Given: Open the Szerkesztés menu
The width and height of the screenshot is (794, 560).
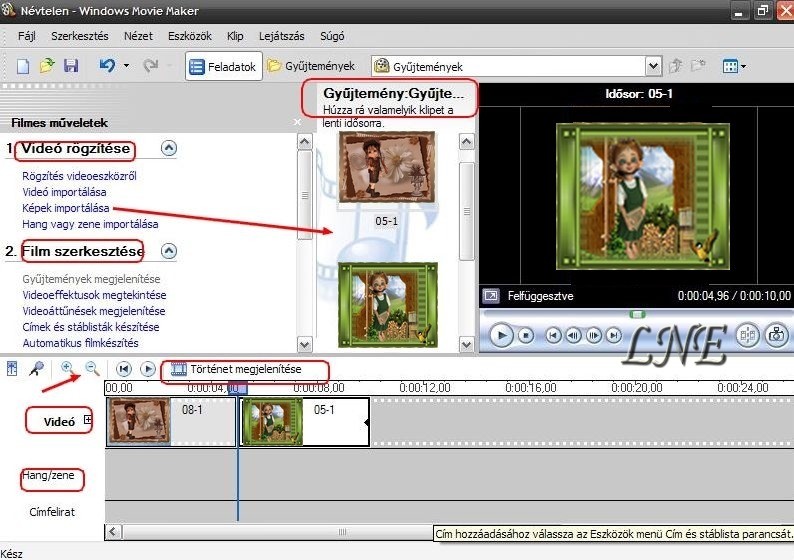Looking at the screenshot, I should click(80, 36).
